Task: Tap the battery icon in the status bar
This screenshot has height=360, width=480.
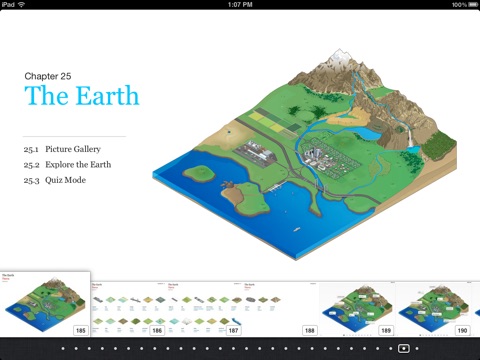Action: pos(473,4)
